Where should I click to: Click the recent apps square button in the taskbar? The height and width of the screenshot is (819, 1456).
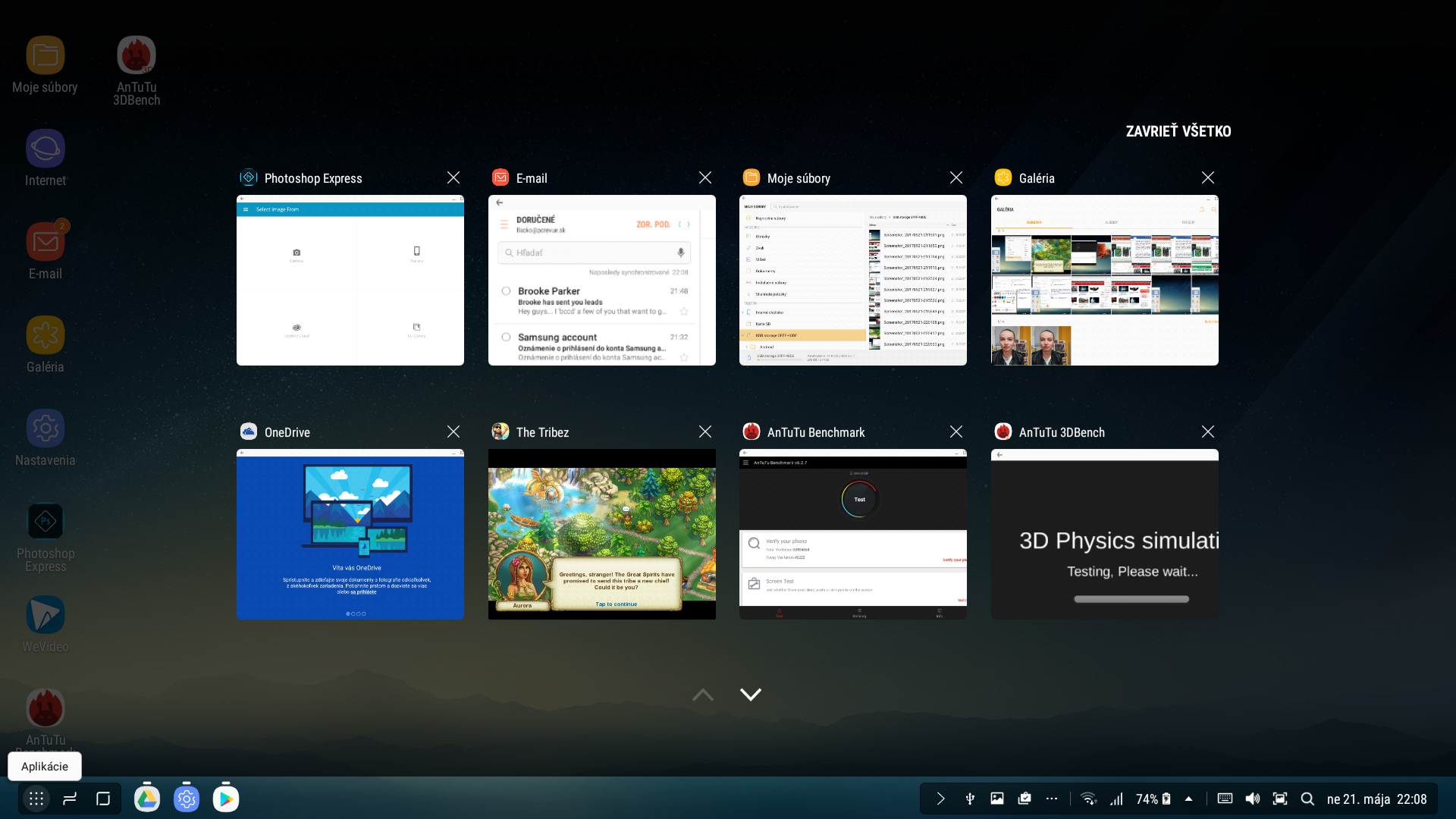tap(103, 799)
